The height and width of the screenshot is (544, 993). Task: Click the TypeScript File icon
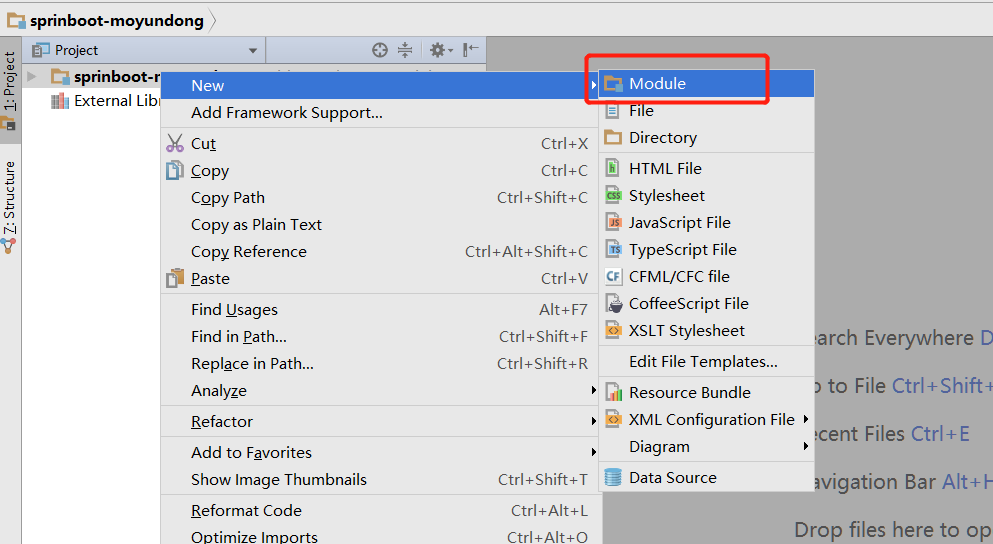(613, 250)
